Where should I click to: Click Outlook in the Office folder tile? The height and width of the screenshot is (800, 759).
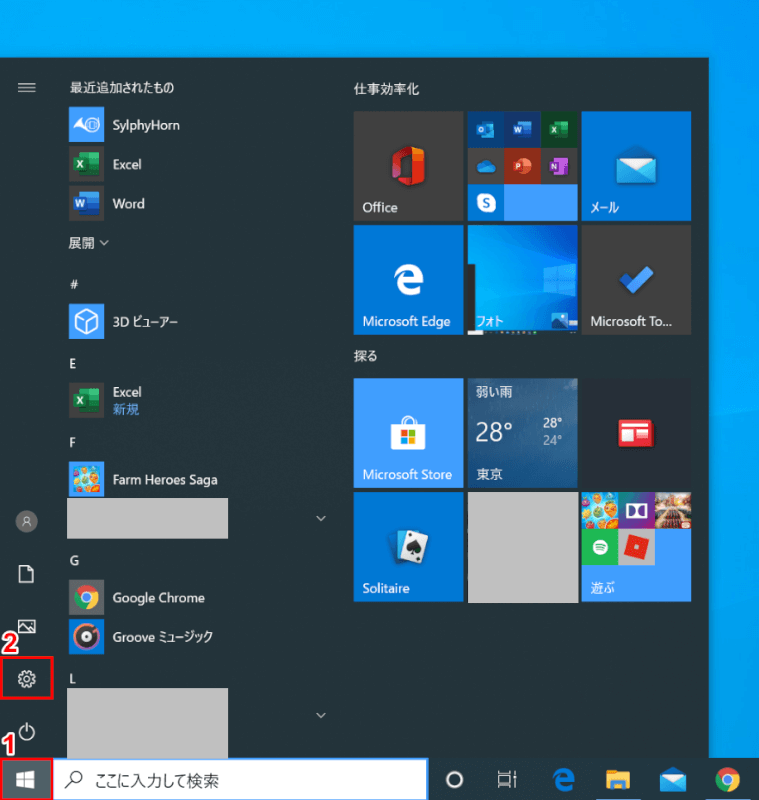pos(486,130)
